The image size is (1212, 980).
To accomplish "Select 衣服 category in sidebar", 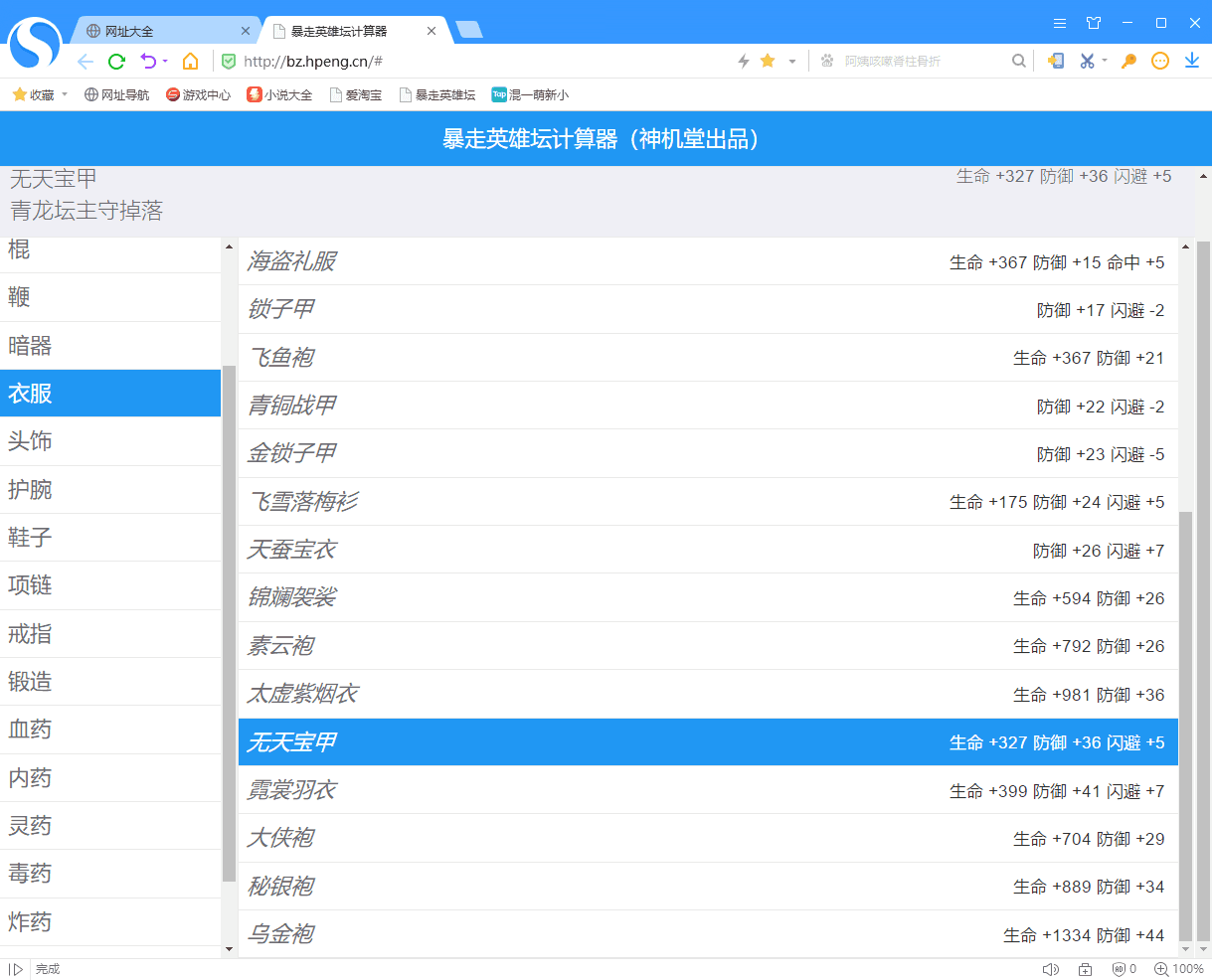I will pos(110,394).
